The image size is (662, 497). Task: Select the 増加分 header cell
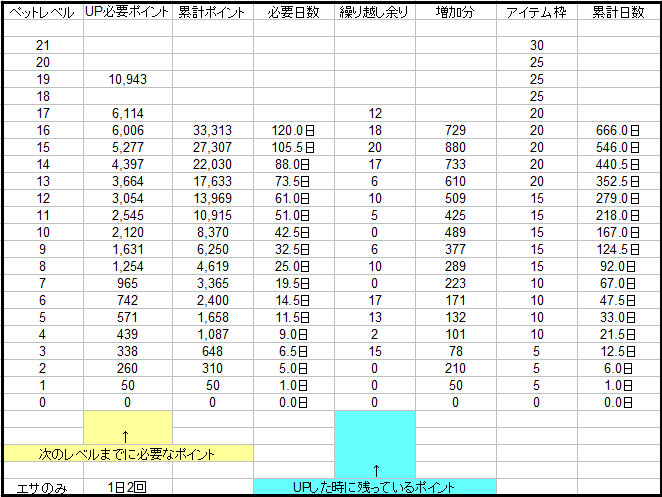point(455,12)
